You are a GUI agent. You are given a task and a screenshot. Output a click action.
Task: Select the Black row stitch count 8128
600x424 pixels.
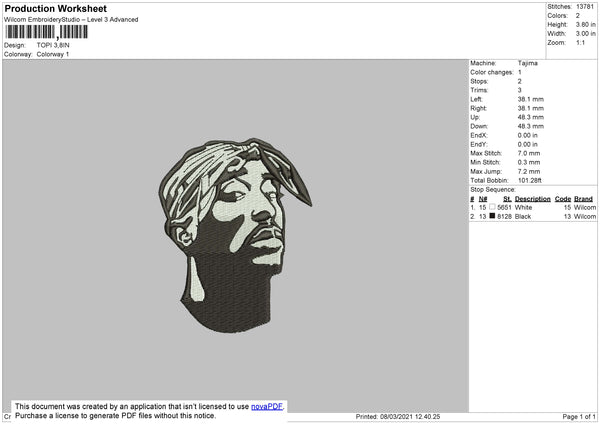tap(504, 217)
